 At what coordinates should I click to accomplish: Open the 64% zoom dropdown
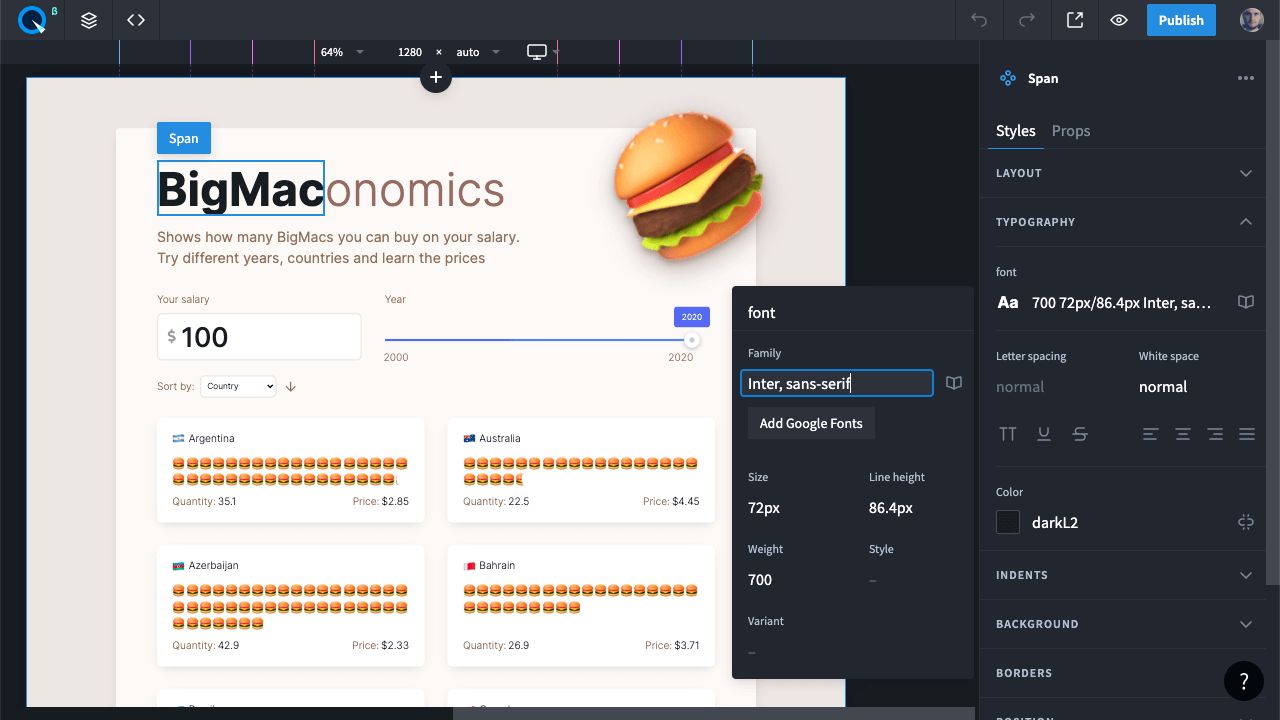(341, 52)
